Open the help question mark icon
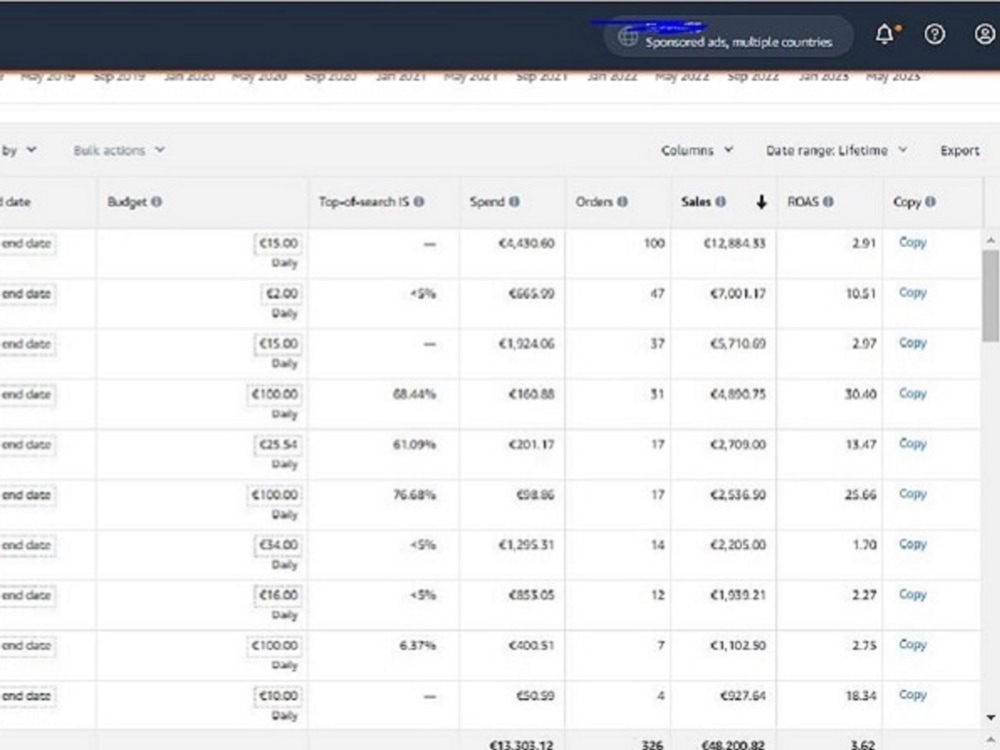 point(935,34)
